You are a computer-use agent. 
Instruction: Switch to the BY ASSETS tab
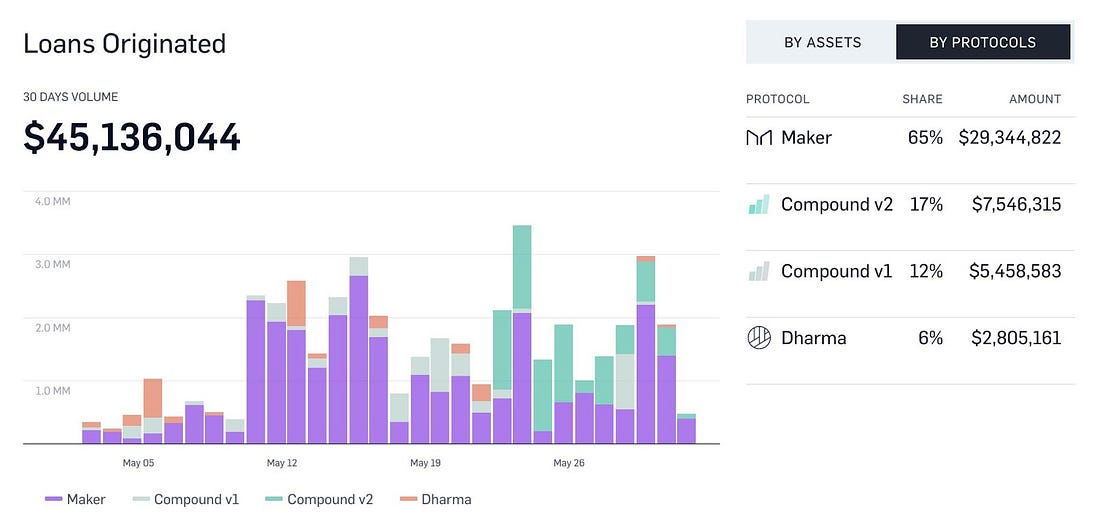pos(822,42)
